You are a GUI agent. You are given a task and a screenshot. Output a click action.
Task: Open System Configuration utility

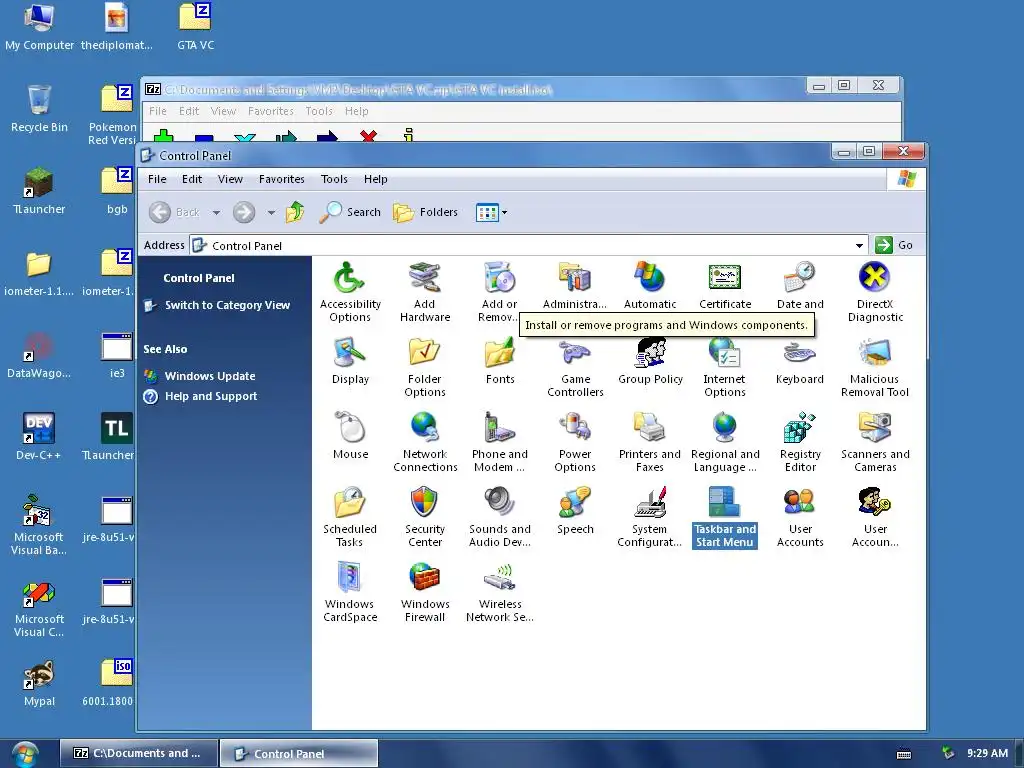[650, 517]
